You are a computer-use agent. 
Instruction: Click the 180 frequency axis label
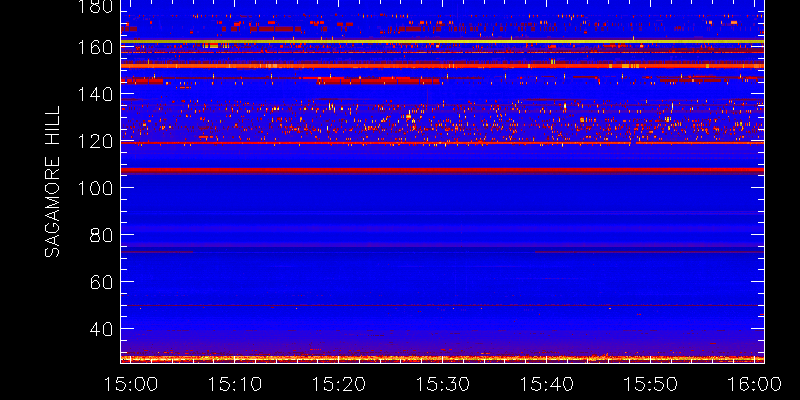95,7
